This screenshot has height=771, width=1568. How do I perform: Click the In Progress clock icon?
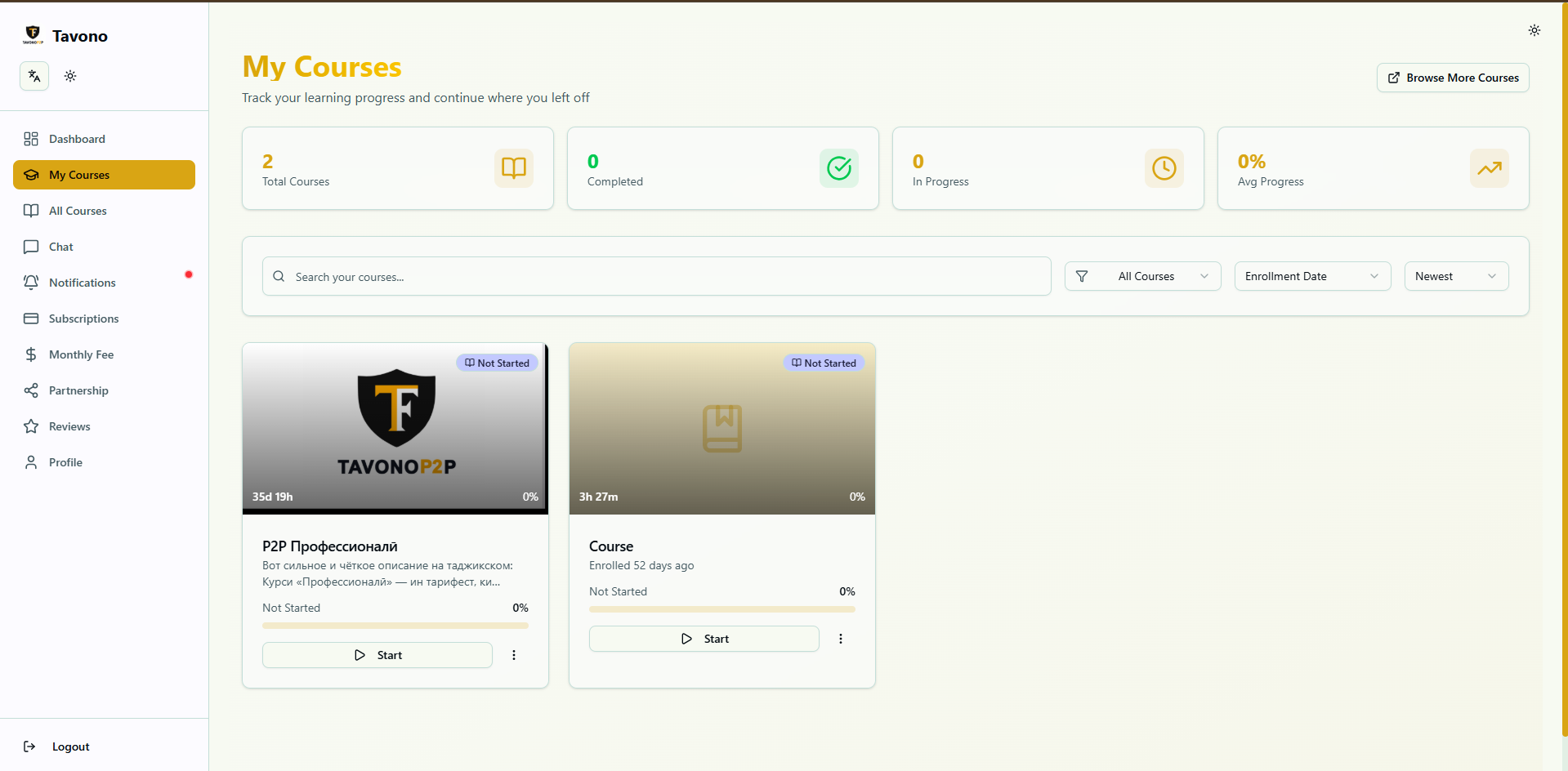tap(1164, 168)
